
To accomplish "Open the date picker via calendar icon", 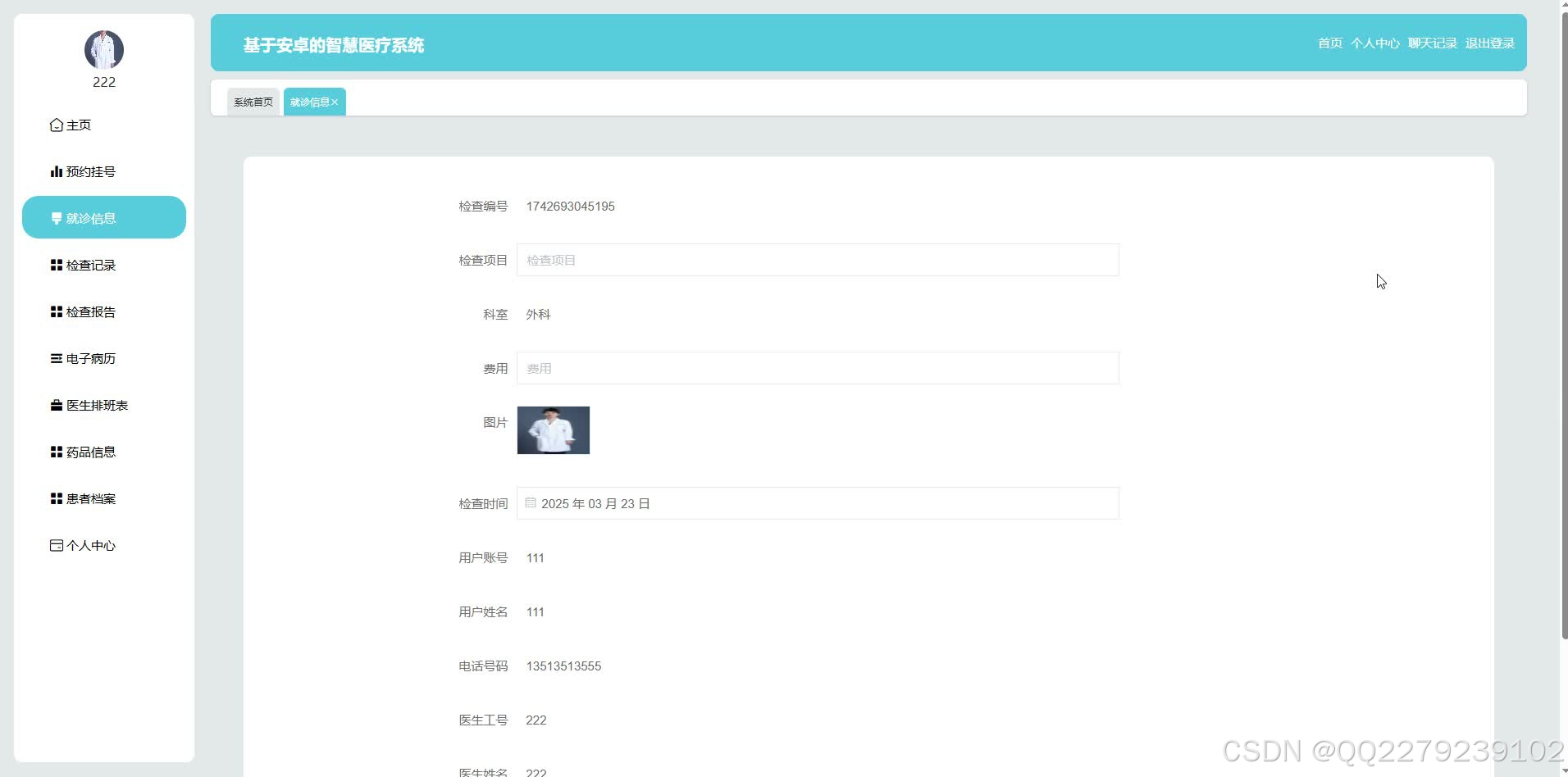I will [x=530, y=502].
